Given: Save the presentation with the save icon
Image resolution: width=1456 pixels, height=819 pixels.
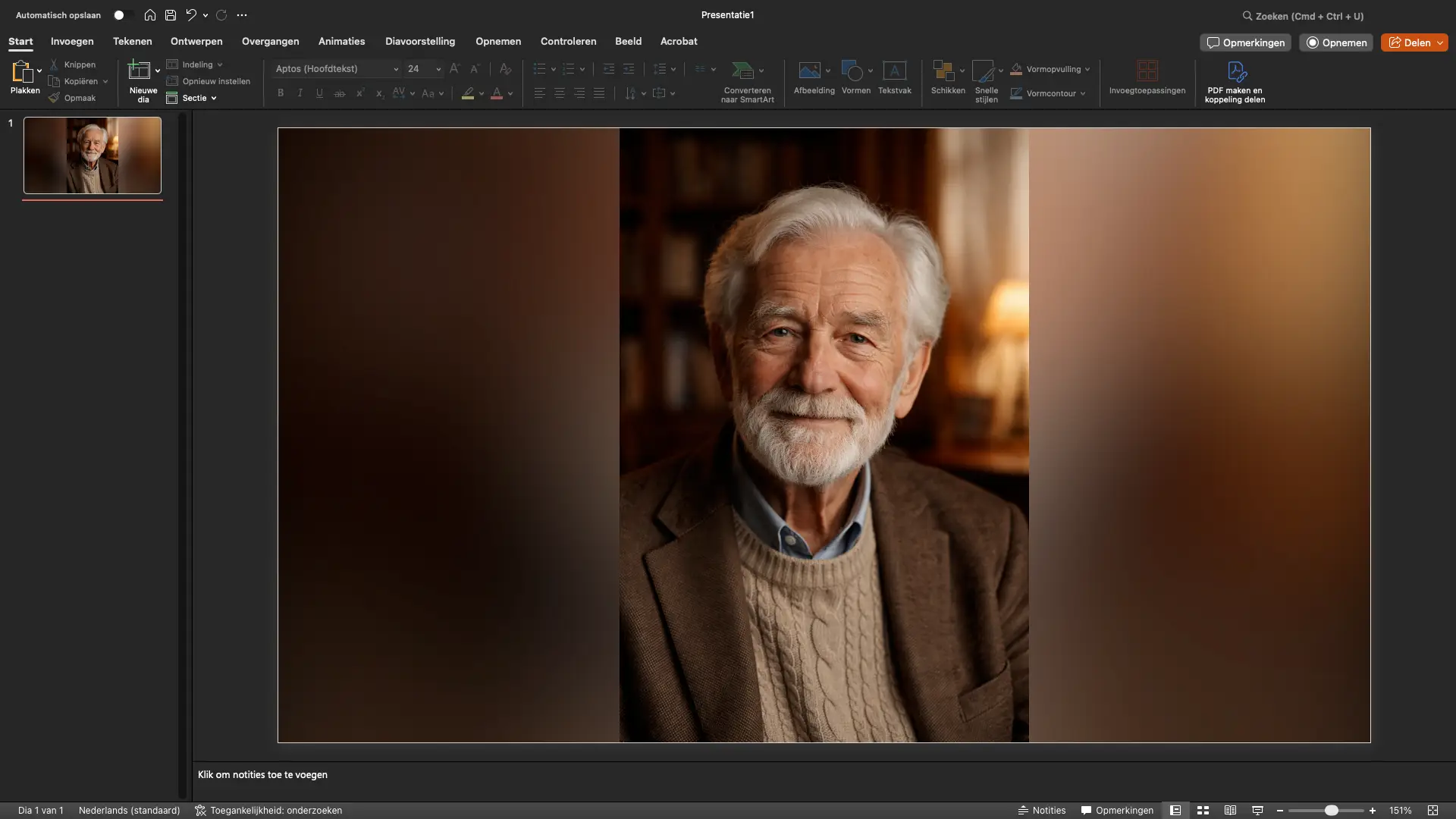Looking at the screenshot, I should [170, 14].
